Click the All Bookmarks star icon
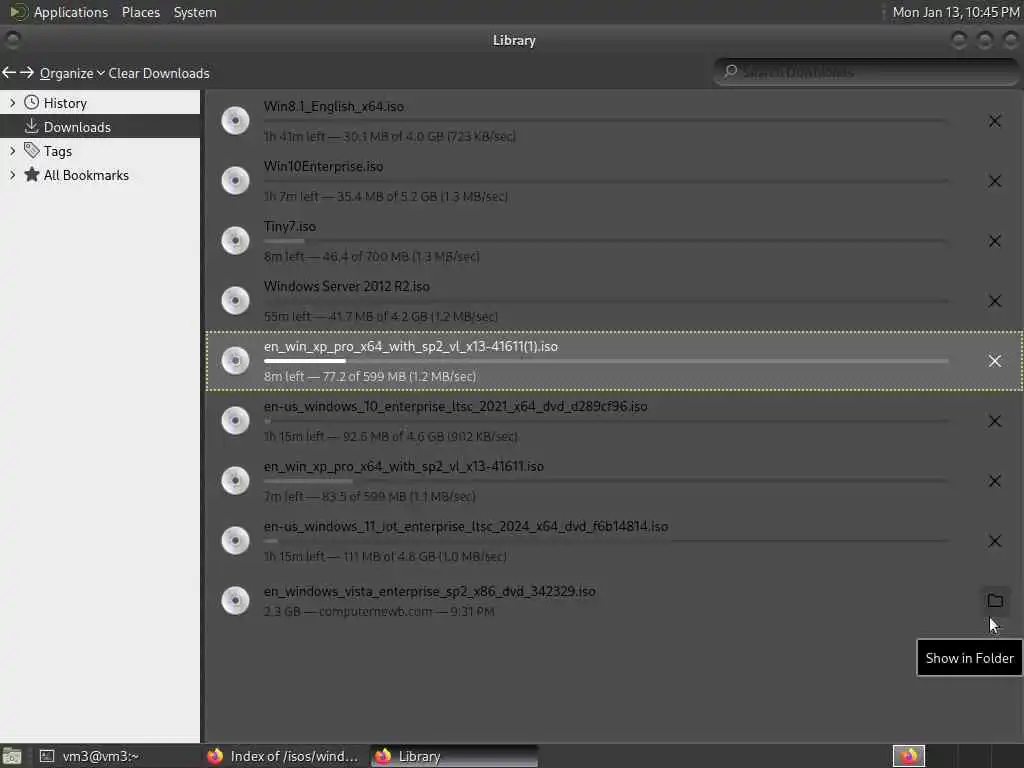 [31, 174]
